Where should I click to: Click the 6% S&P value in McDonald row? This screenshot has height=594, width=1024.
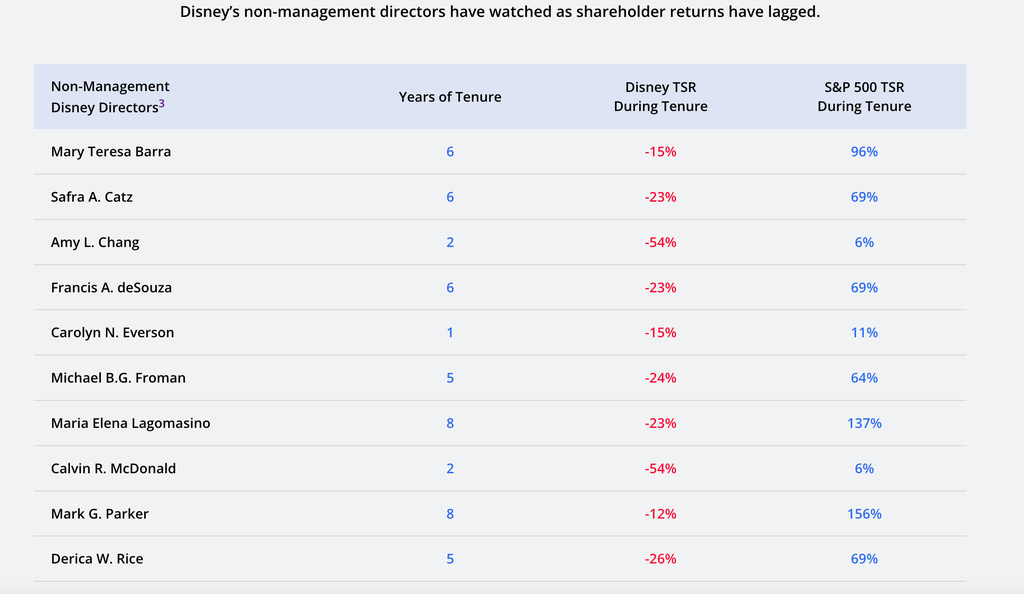pyautogui.click(x=864, y=468)
